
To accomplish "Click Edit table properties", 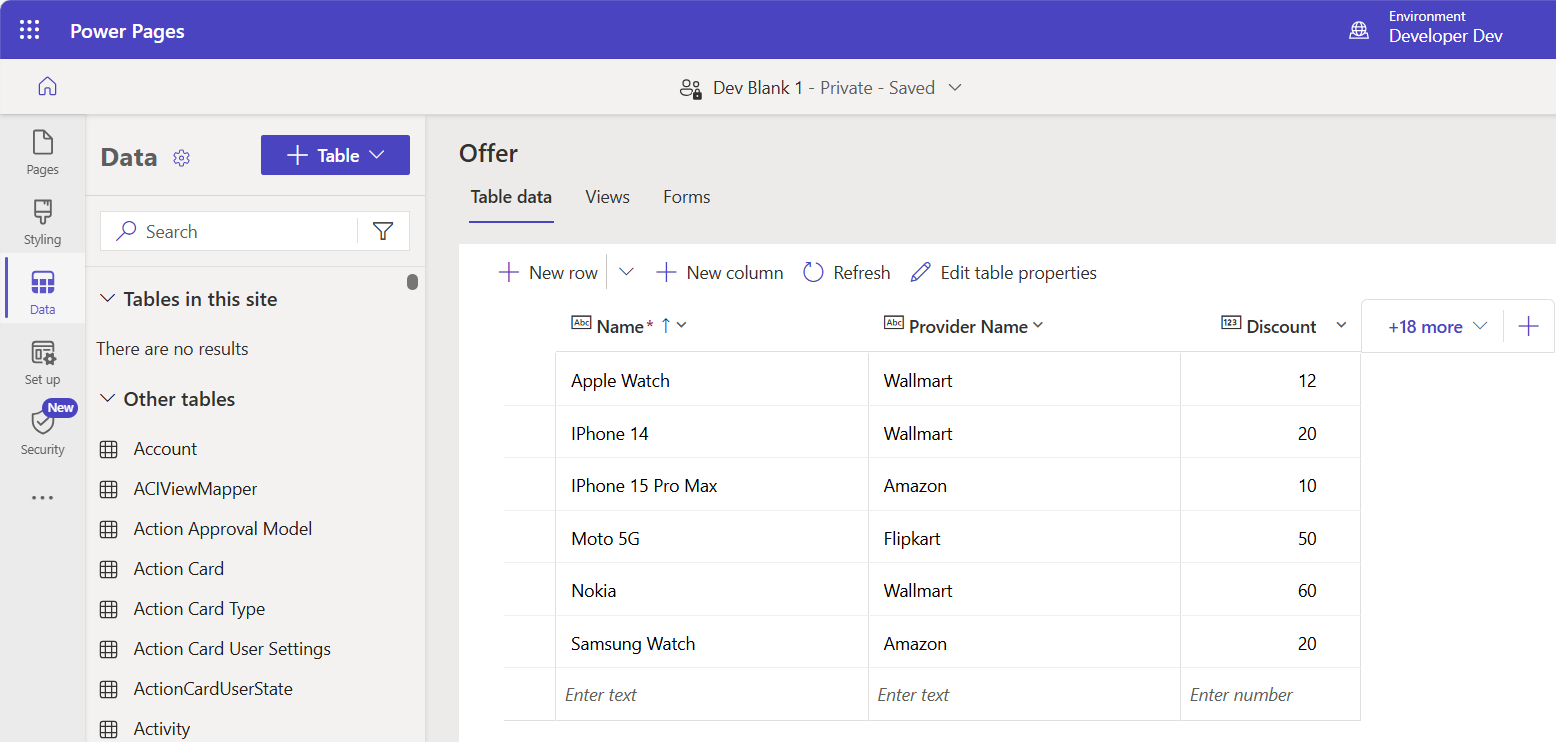I will (x=1003, y=273).
